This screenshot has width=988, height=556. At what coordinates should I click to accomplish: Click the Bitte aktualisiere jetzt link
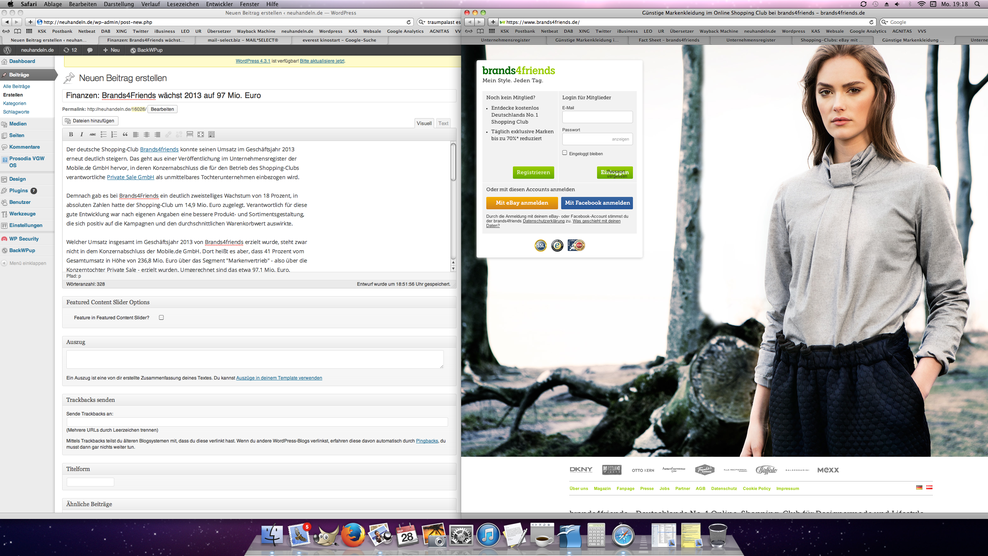pyautogui.click(x=322, y=61)
